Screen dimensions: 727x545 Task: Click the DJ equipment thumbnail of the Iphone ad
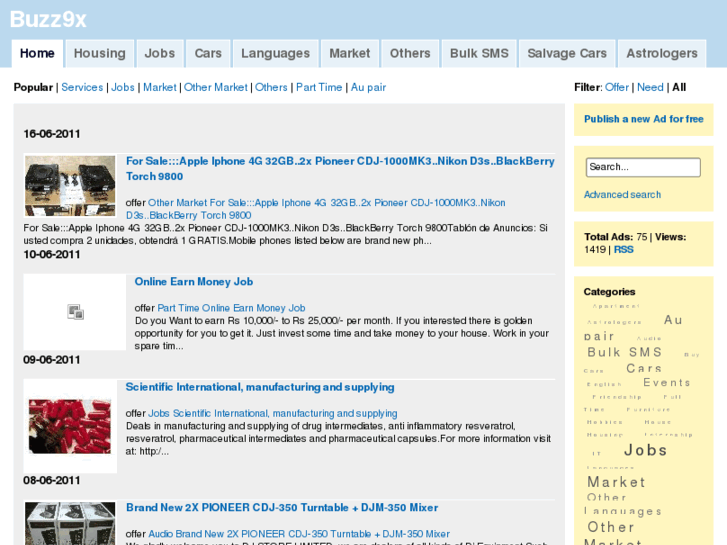[x=70, y=186]
